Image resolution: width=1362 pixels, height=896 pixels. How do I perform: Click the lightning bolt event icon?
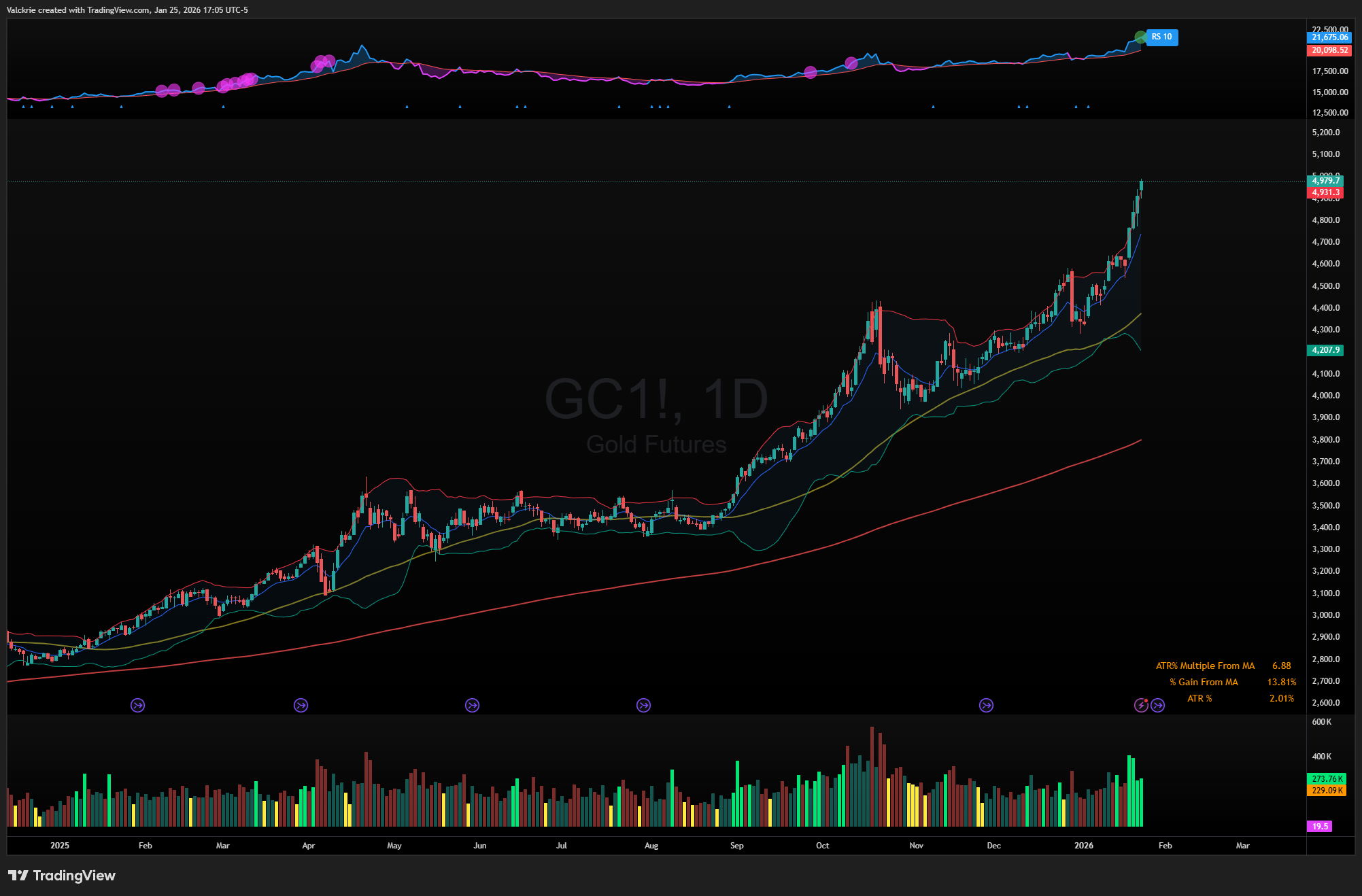click(1142, 706)
